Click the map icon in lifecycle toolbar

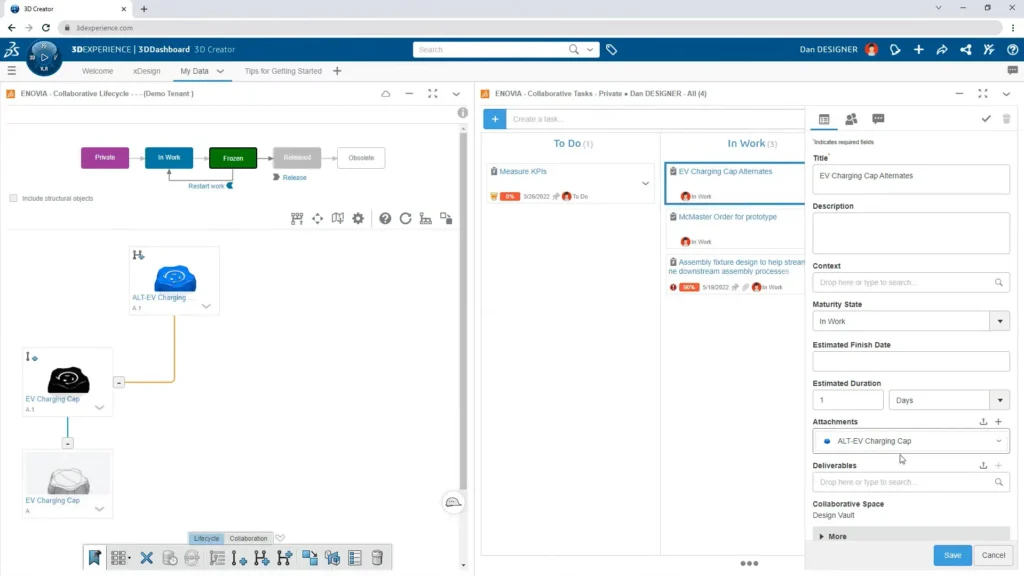(338, 219)
